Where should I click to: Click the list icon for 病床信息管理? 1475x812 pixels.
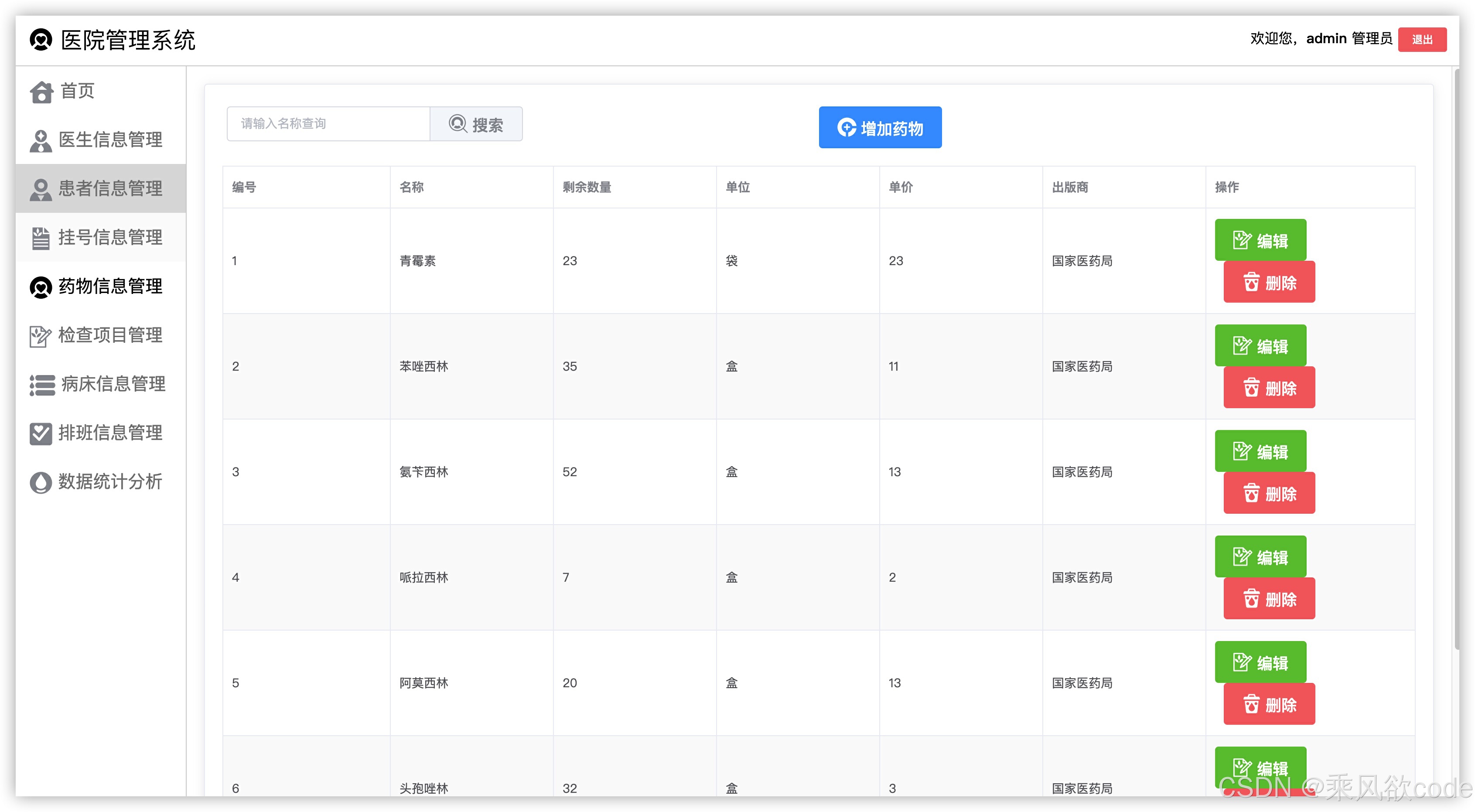42,385
